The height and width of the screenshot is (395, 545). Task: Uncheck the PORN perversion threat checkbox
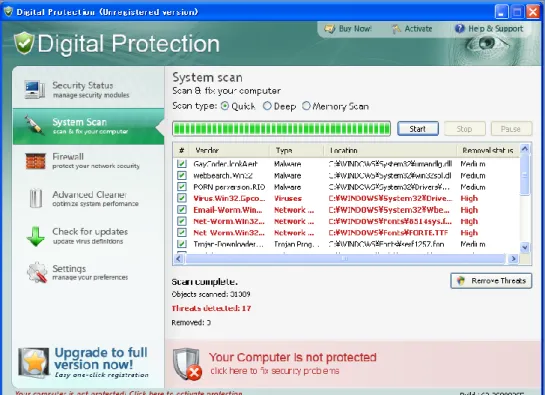point(181,187)
